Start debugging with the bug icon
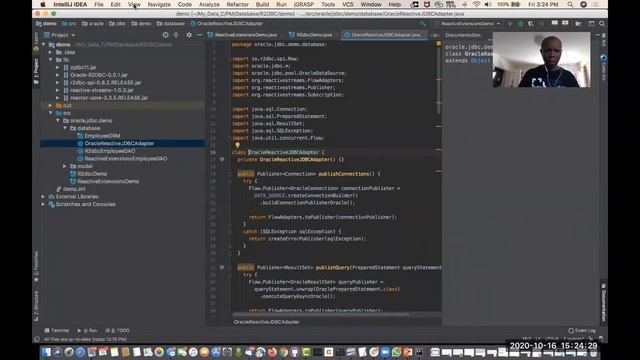Screen dimensions: 640x360 point(521,24)
